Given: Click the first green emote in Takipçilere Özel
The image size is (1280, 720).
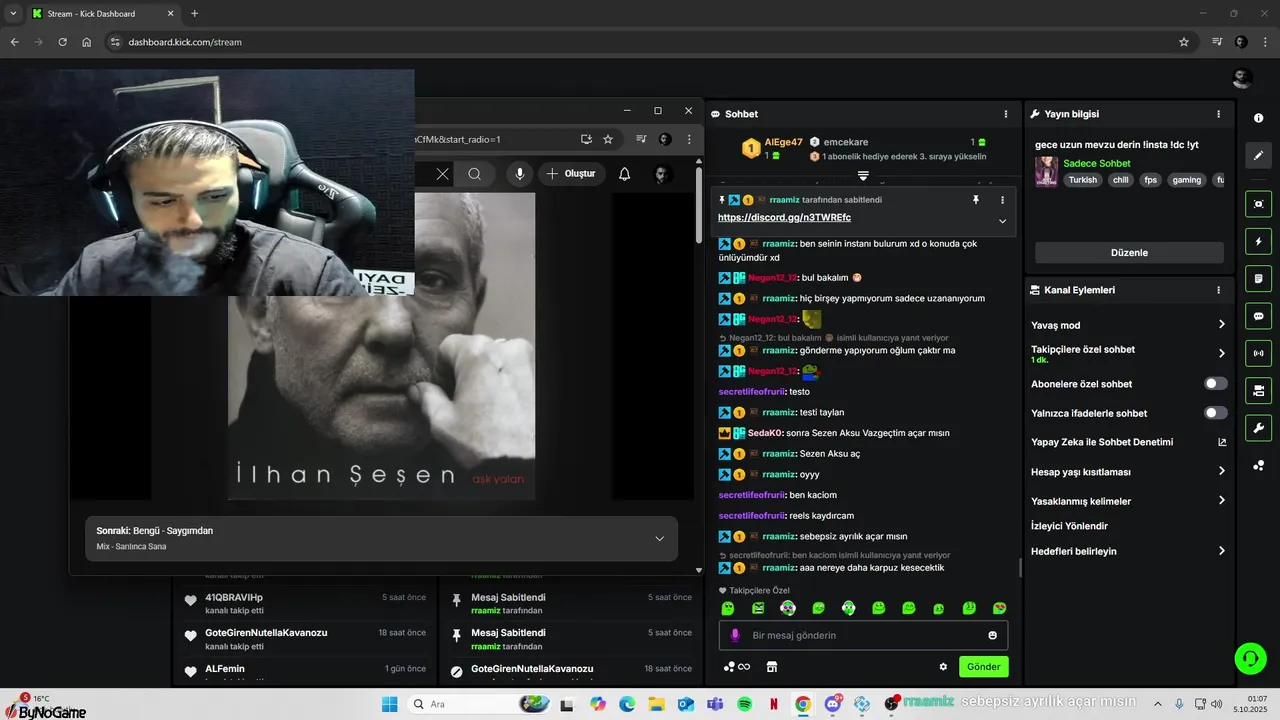Looking at the screenshot, I should (x=728, y=608).
